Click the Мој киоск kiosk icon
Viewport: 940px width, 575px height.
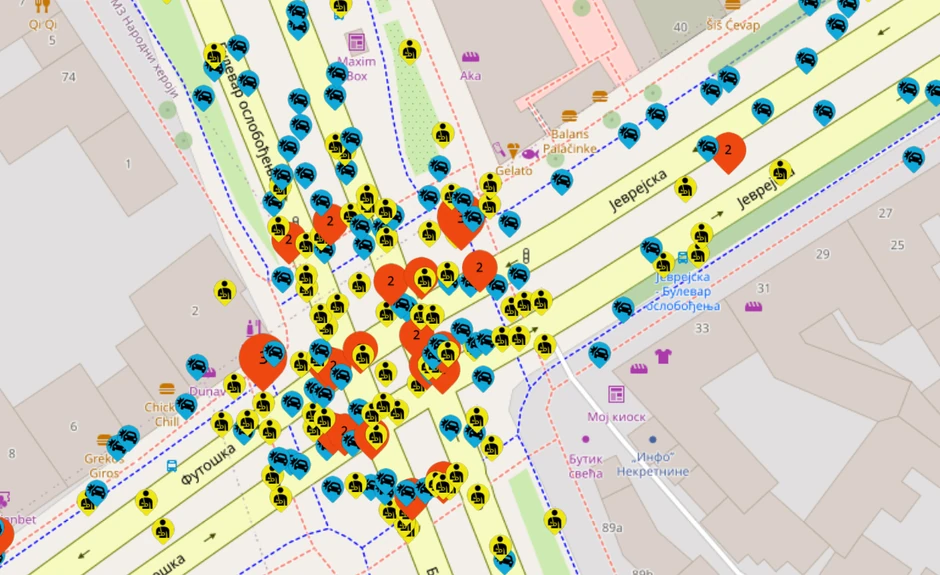[616, 394]
